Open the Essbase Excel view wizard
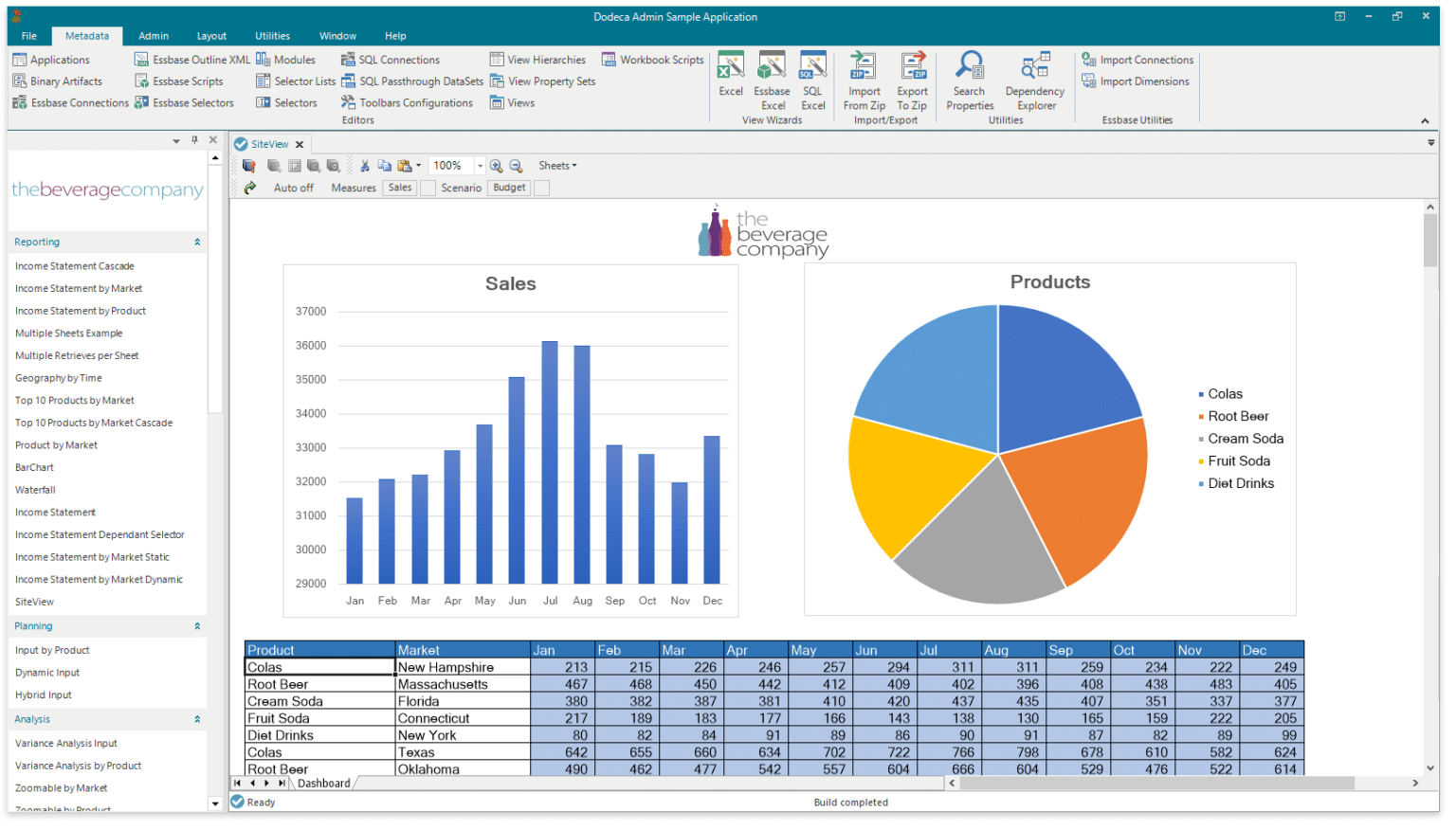Screen dimensions: 1456x830 coord(772,81)
